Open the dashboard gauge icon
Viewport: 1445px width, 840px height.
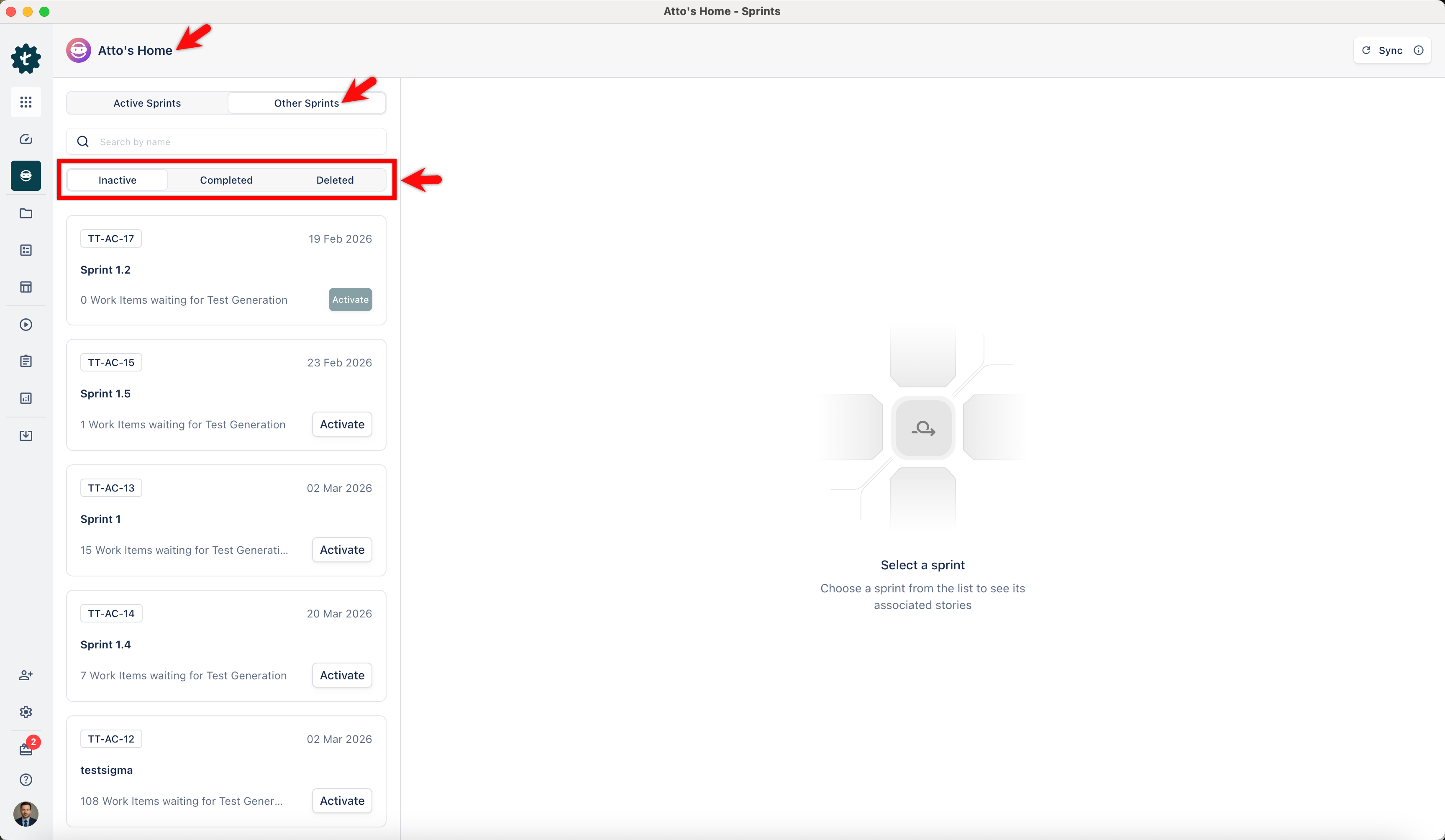tap(26, 139)
